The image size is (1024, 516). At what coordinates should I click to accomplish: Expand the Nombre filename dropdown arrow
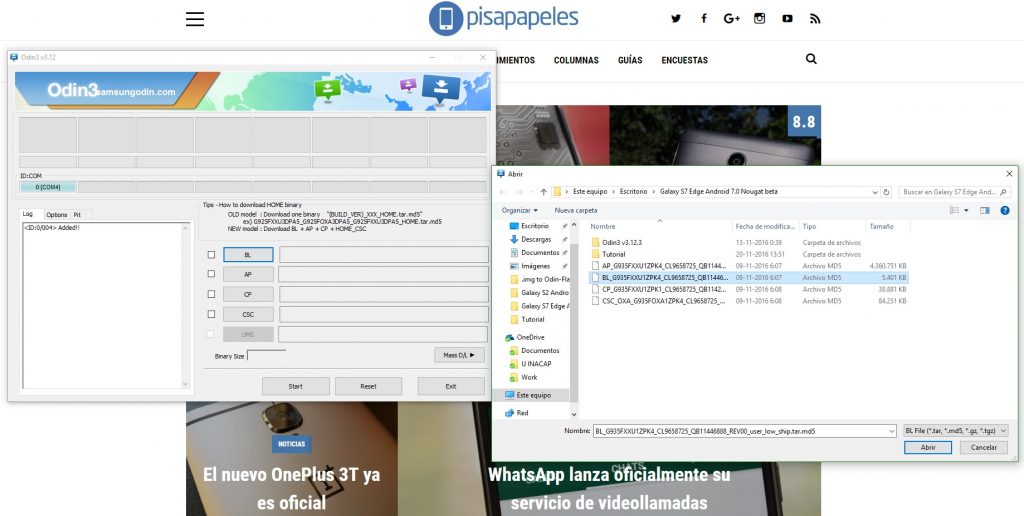[x=891, y=430]
